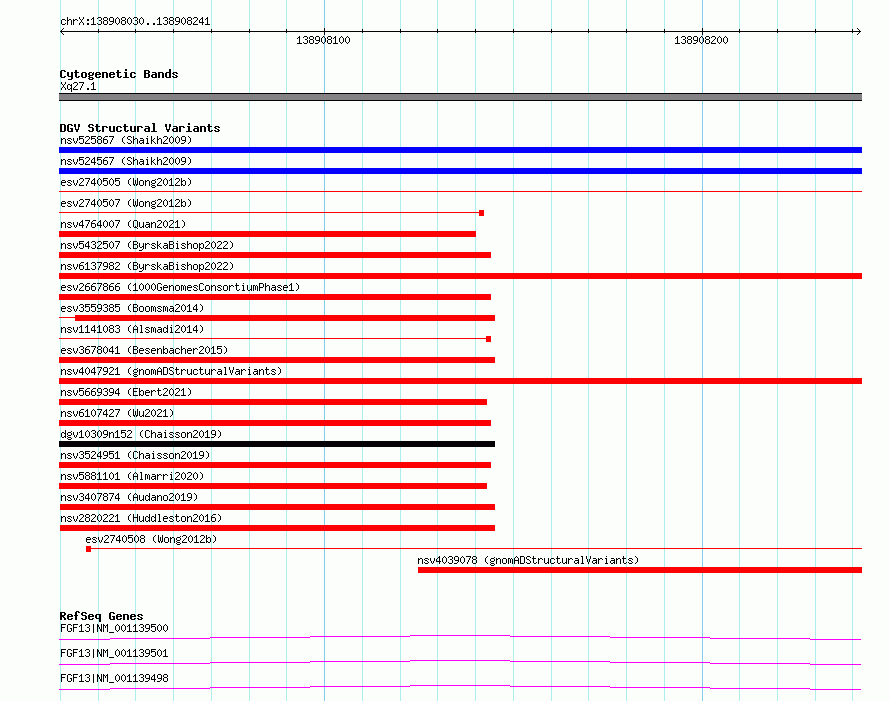Click the gray Xq27.1 cytogenetic band bar
Image resolution: width=890 pixels, height=701 pixels.
460,97
